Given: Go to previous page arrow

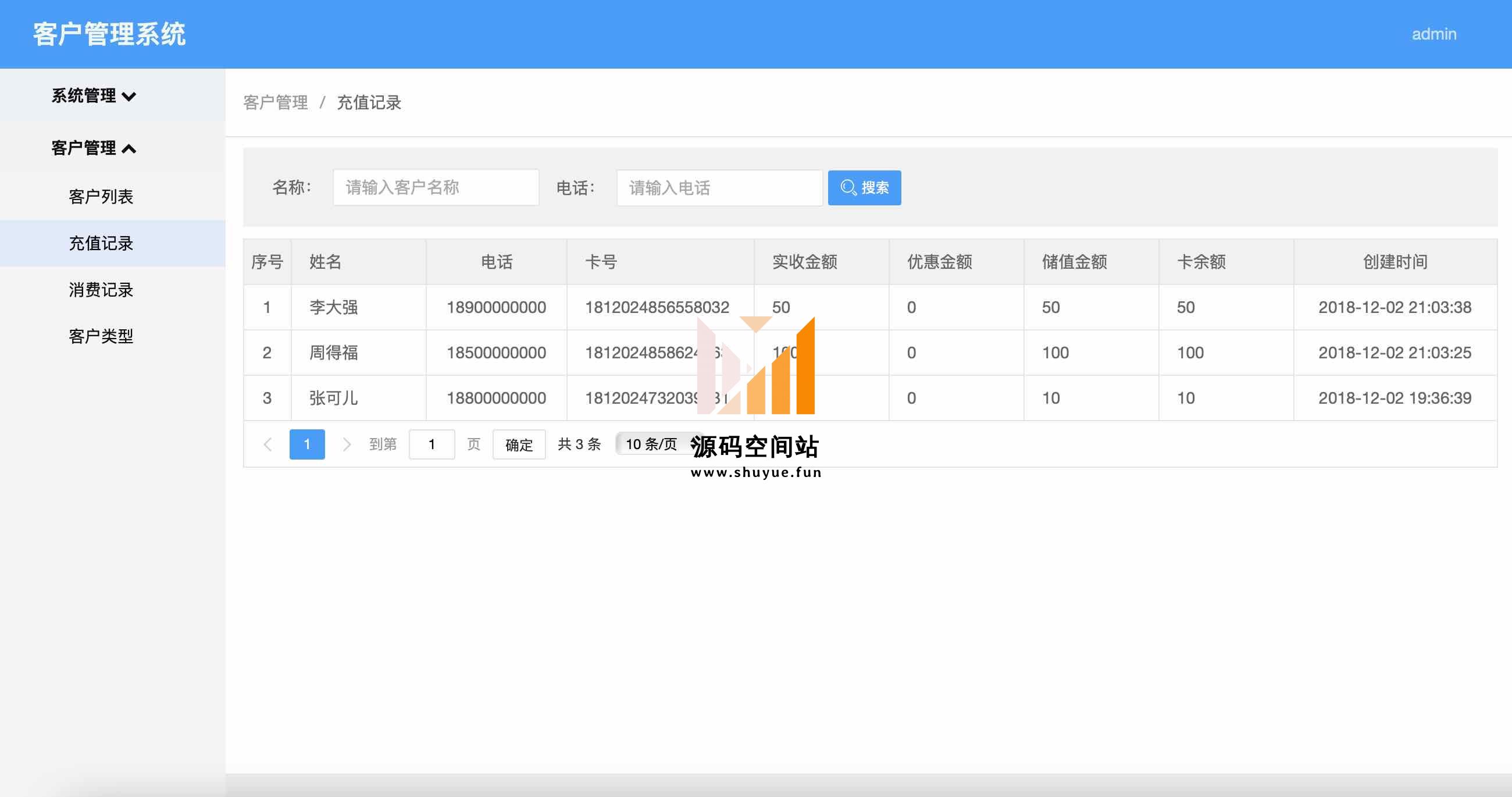Looking at the screenshot, I should (268, 444).
